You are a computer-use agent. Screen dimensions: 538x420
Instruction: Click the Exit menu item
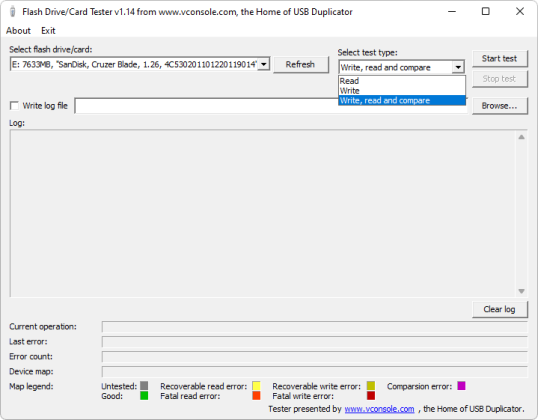[48, 31]
